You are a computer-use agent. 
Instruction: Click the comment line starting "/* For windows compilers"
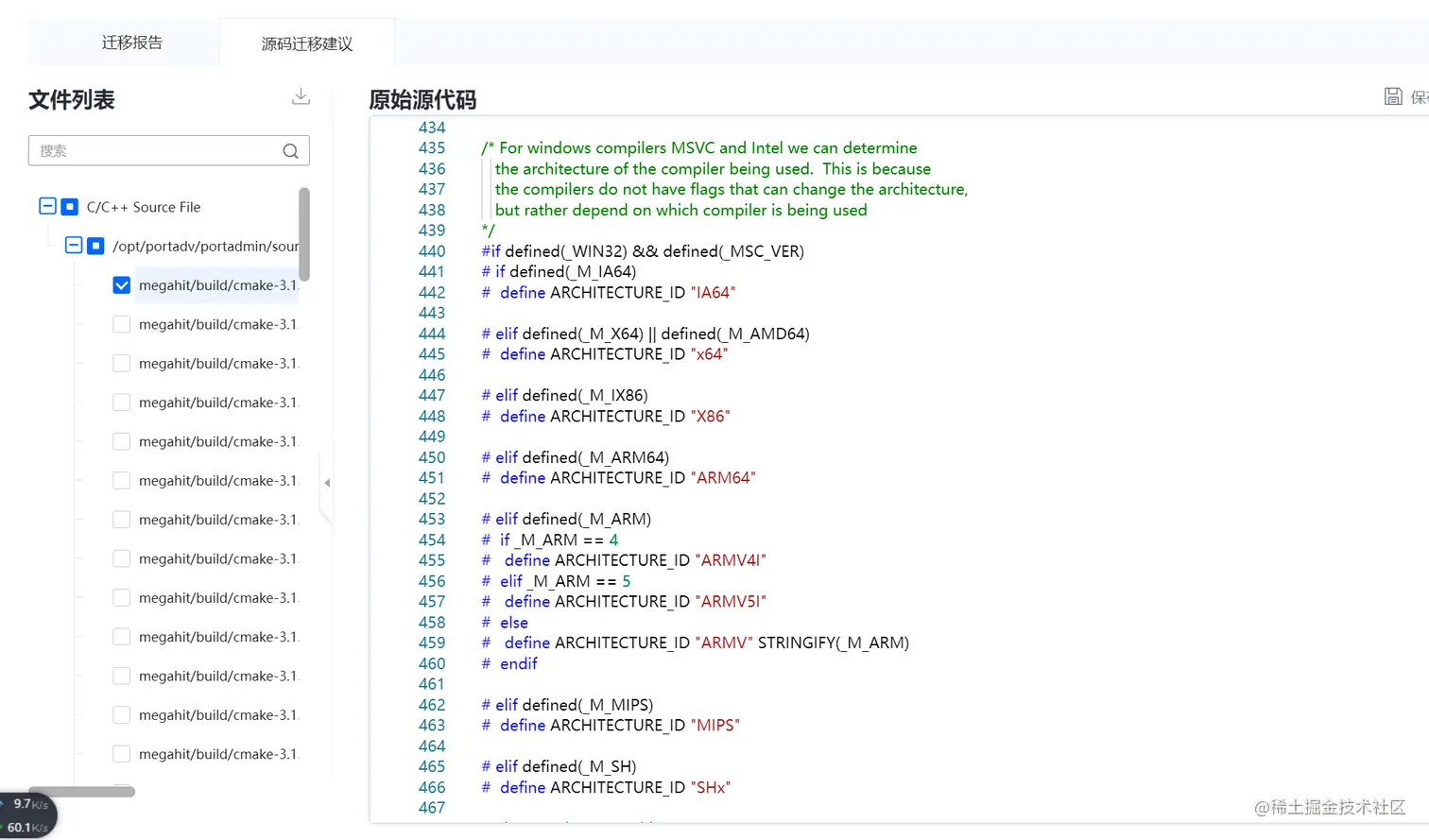[699, 148]
